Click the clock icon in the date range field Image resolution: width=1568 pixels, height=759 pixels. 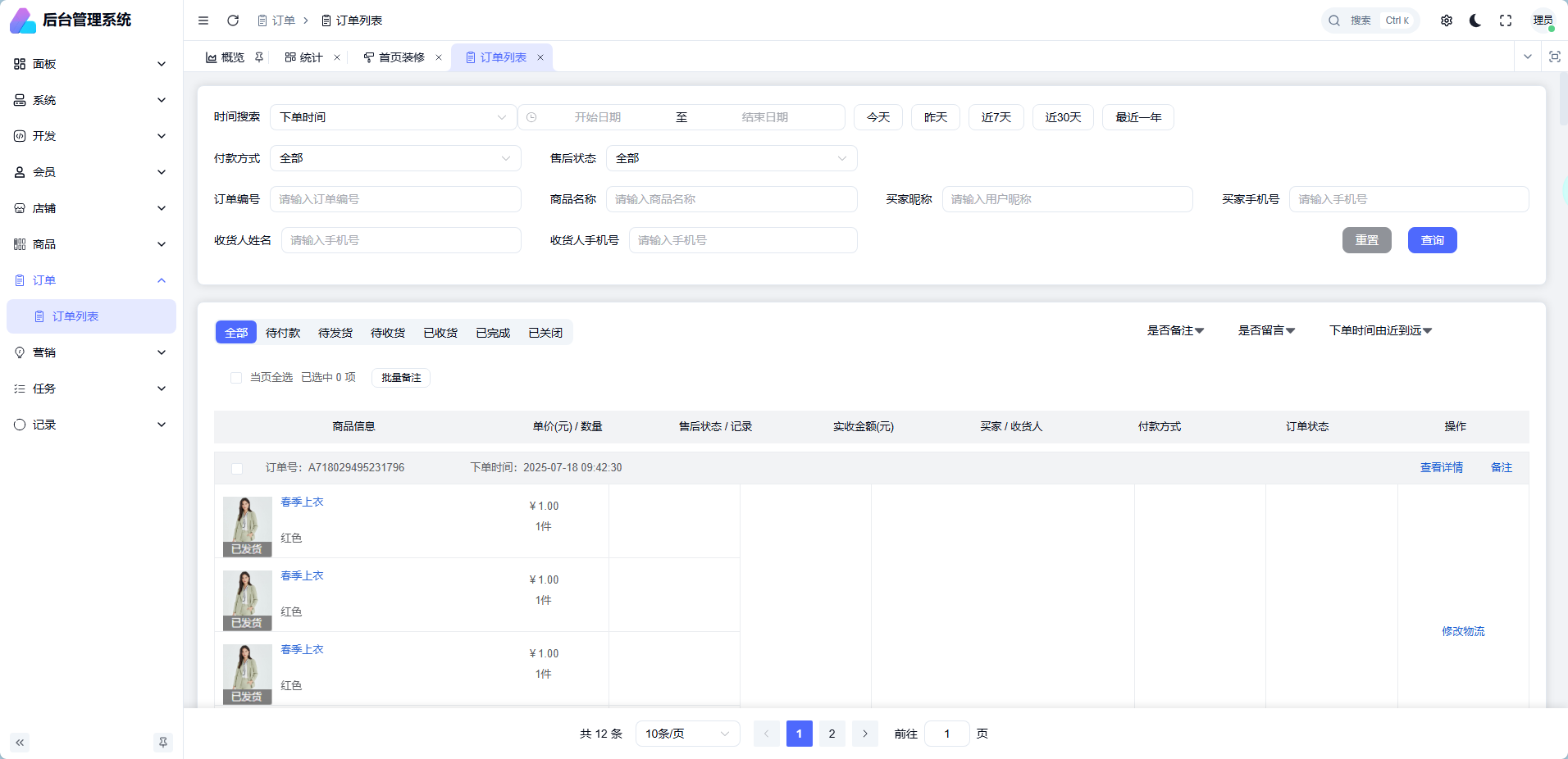pyautogui.click(x=532, y=117)
